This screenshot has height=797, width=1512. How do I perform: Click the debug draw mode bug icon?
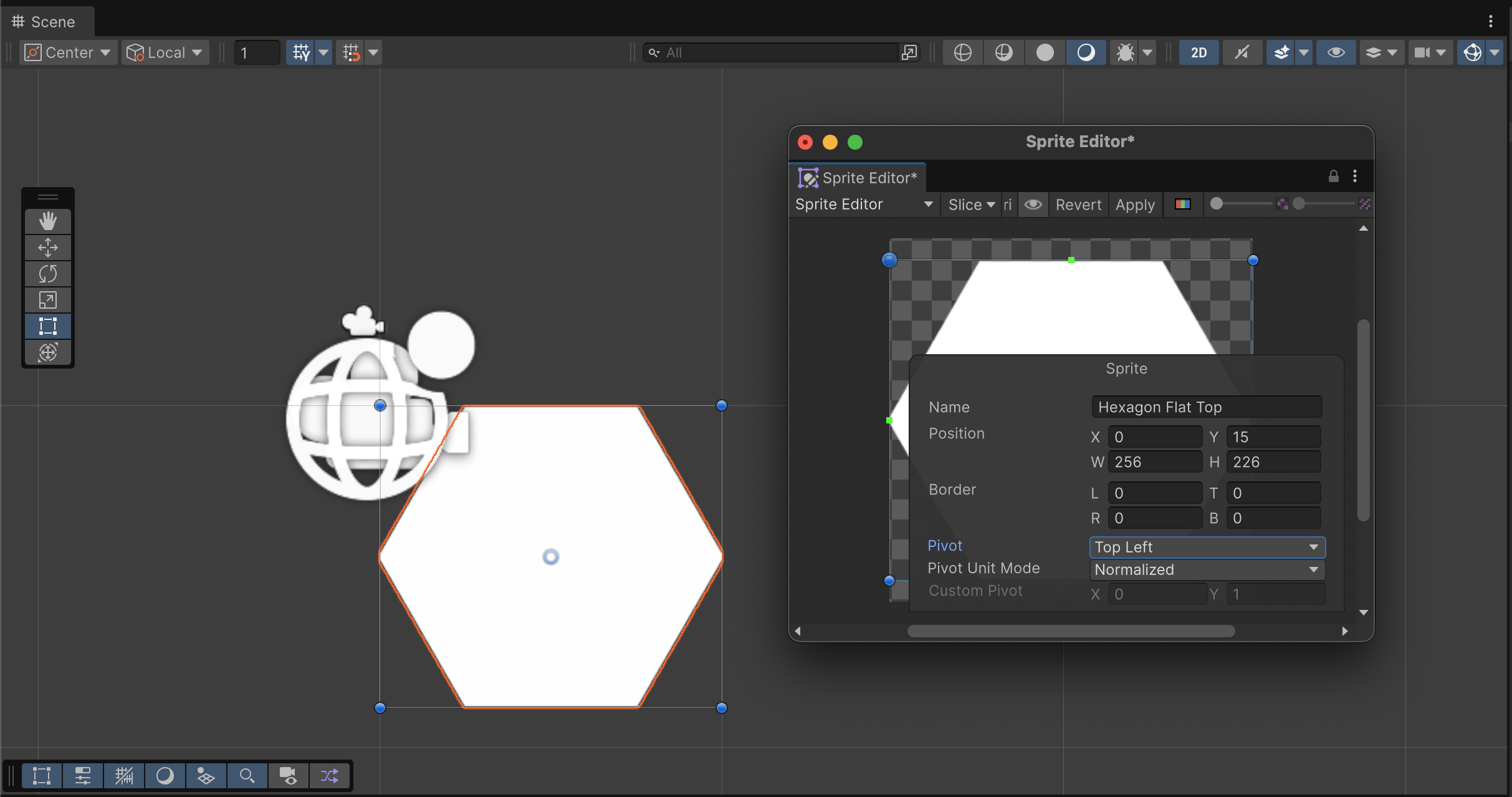point(1125,52)
